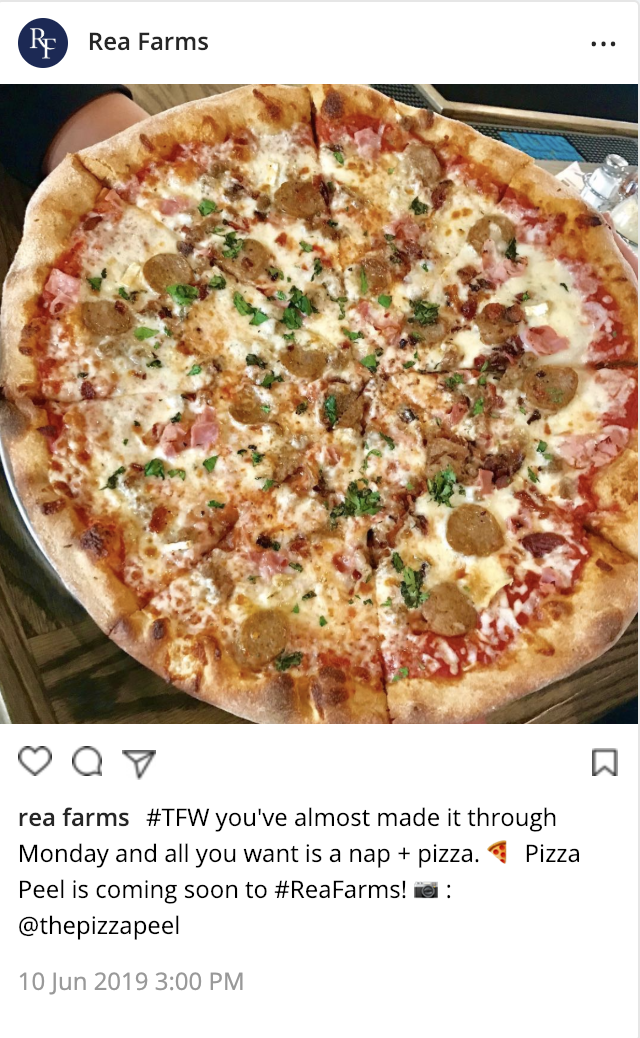
Task: Expand the three-dot more options menu
Action: pos(604,44)
